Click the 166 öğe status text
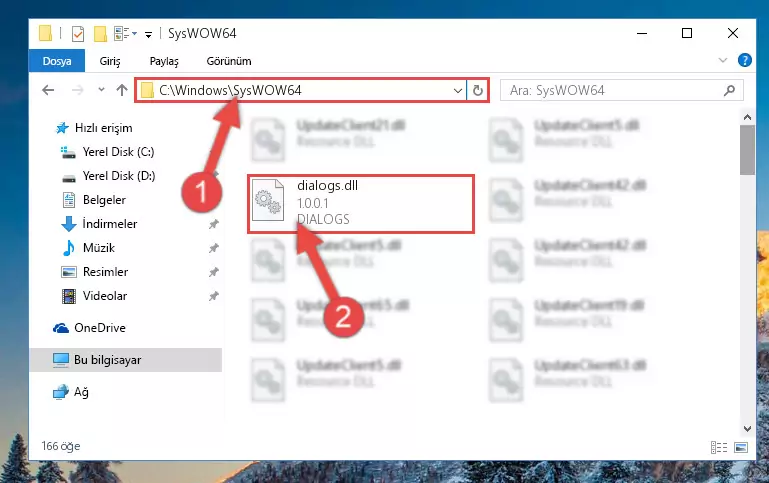Image resolution: width=769 pixels, height=483 pixels. [61, 446]
